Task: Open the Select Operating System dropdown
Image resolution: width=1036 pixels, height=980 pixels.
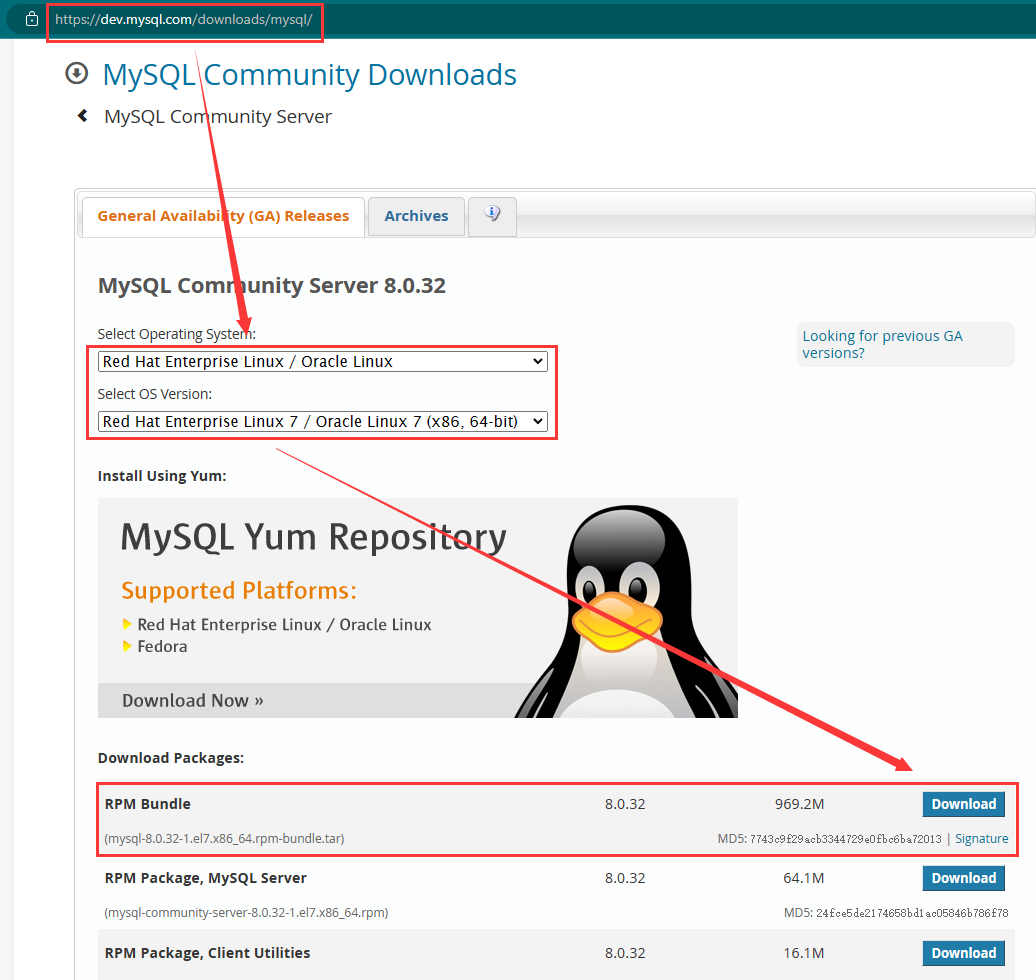Action: 323,361
